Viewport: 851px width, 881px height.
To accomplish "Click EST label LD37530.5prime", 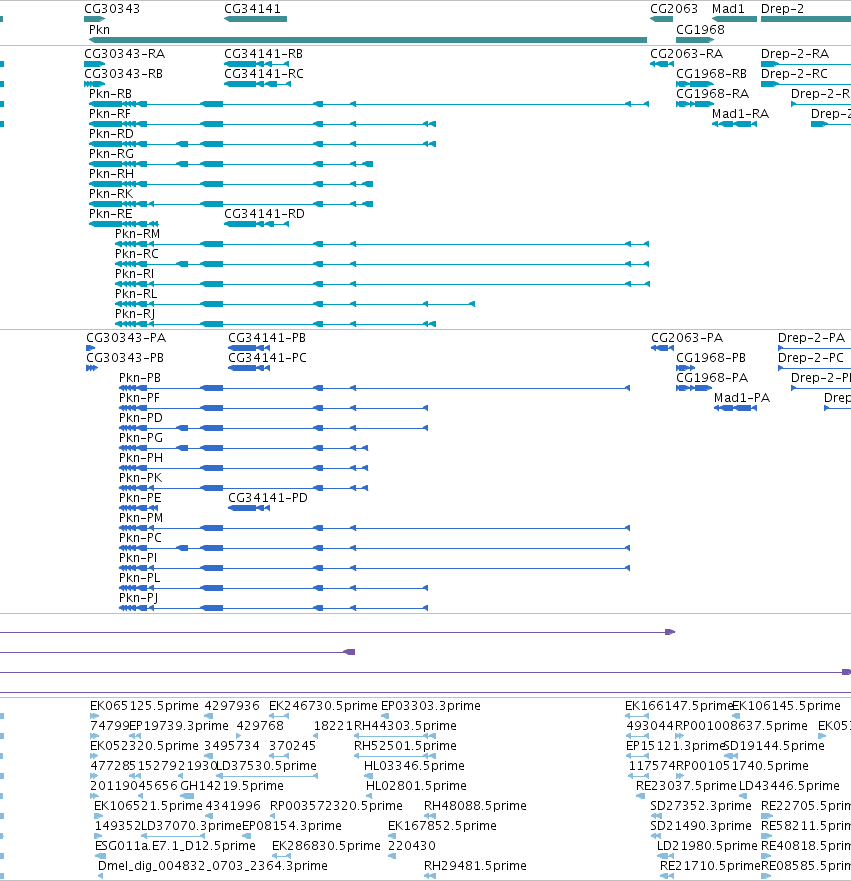I will click(x=266, y=766).
